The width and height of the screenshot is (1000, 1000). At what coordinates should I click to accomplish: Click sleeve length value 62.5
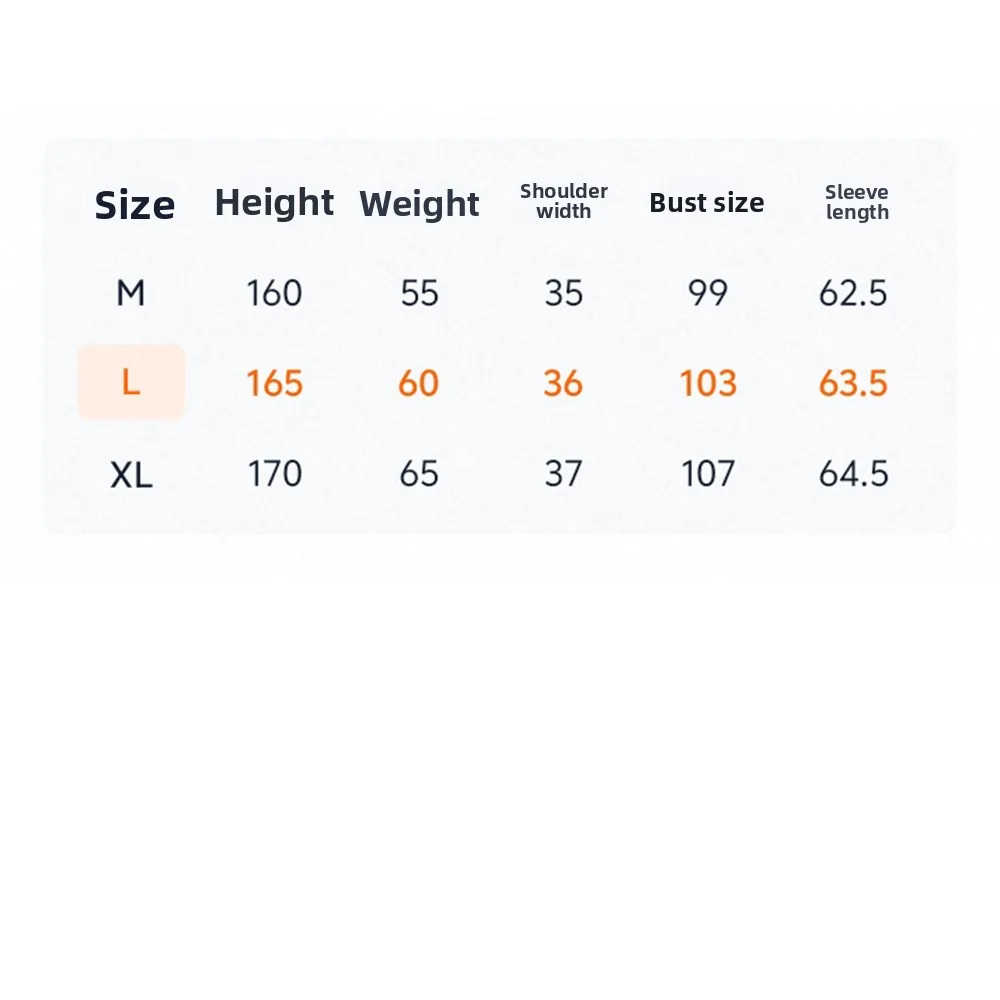pos(853,293)
